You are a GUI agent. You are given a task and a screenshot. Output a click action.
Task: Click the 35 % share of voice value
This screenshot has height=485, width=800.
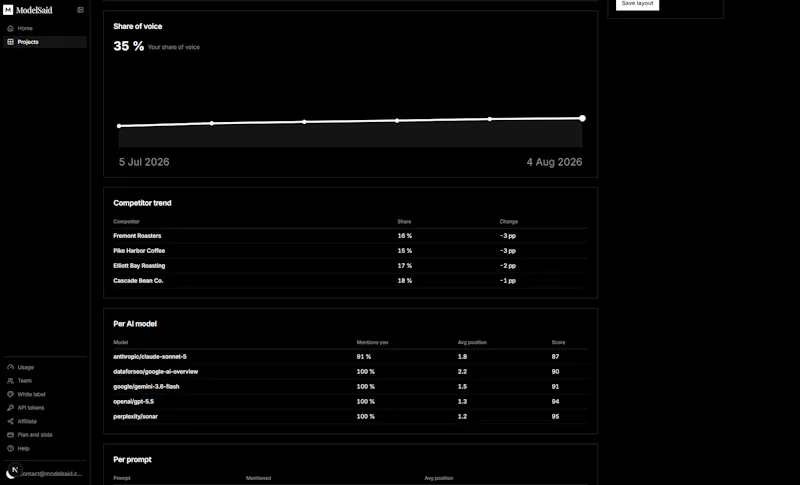129,46
